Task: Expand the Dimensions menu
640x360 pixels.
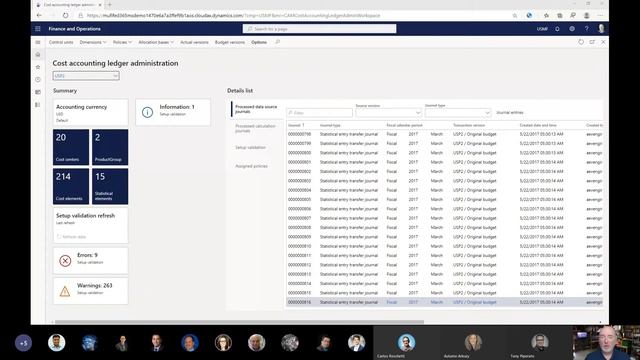Action: (x=93, y=42)
